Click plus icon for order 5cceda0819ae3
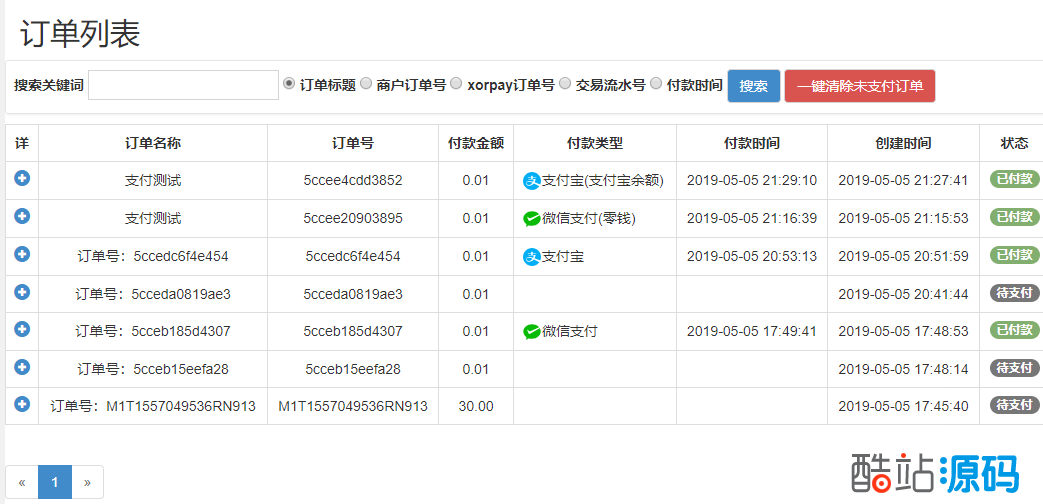 pyautogui.click(x=22, y=292)
